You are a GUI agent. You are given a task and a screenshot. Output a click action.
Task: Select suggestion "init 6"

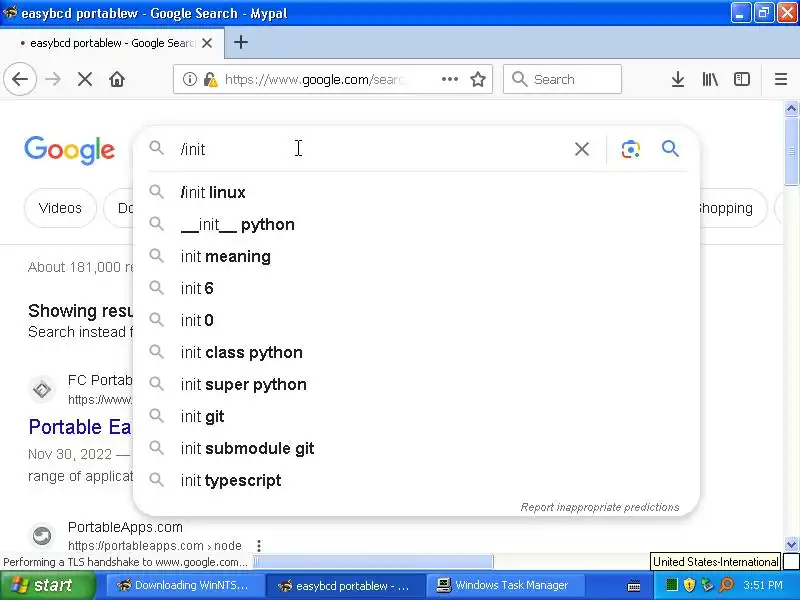[x=416, y=288]
